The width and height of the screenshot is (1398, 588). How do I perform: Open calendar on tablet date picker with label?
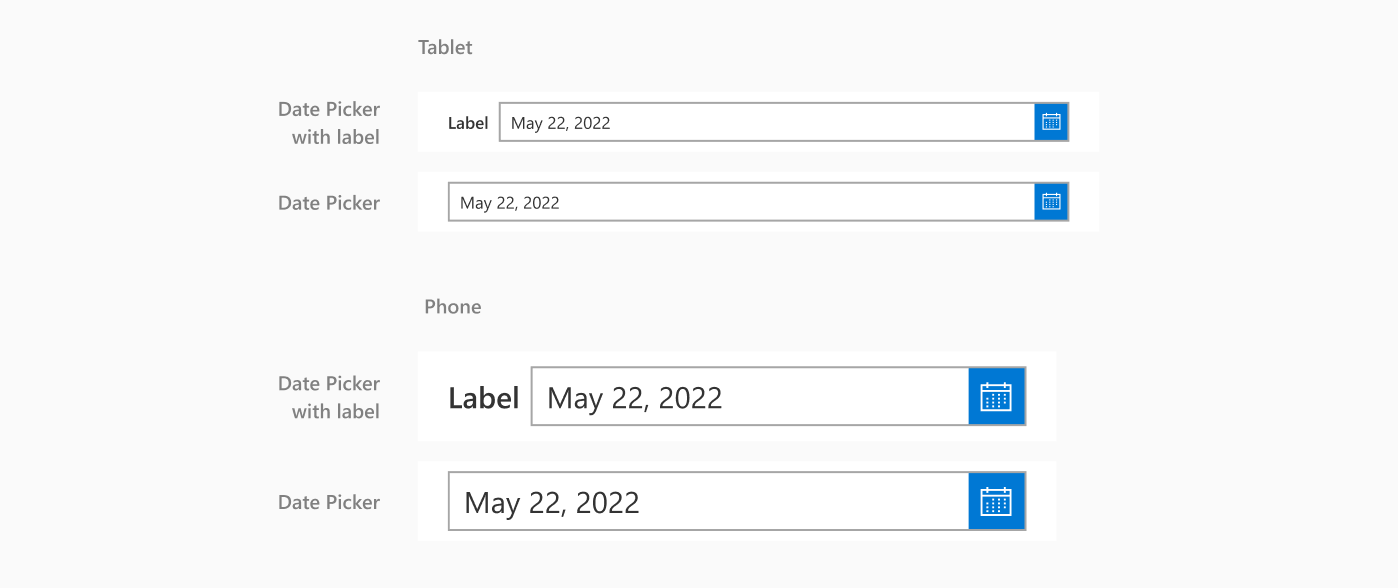point(1051,122)
